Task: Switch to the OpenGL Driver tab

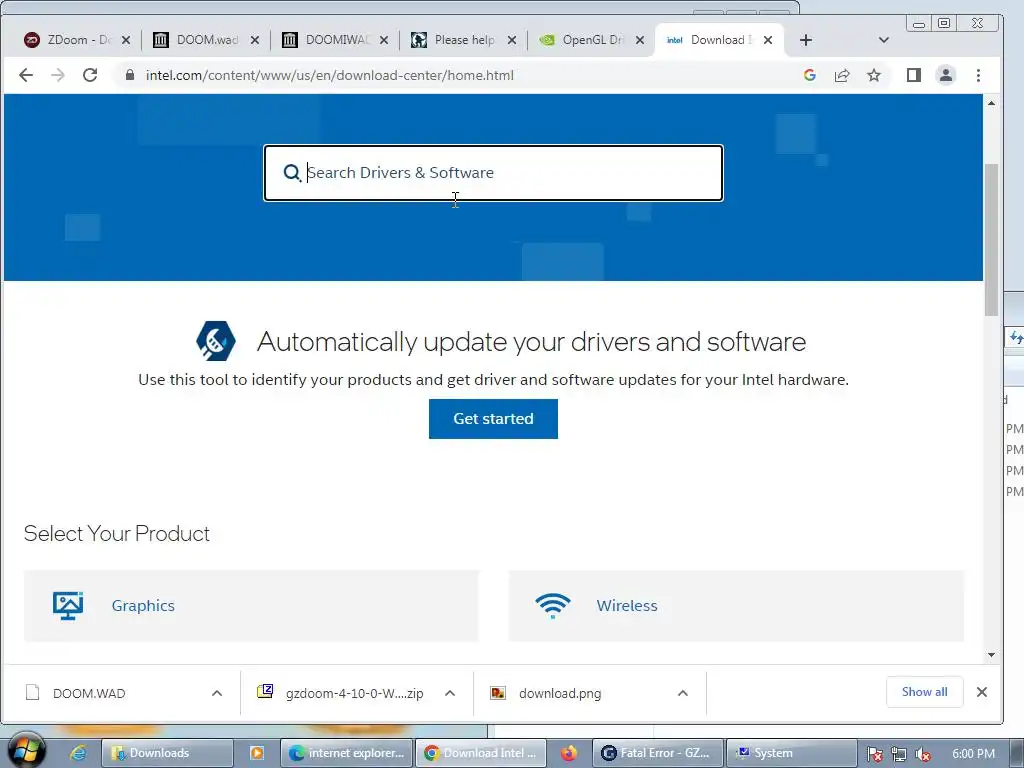Action: click(x=591, y=40)
